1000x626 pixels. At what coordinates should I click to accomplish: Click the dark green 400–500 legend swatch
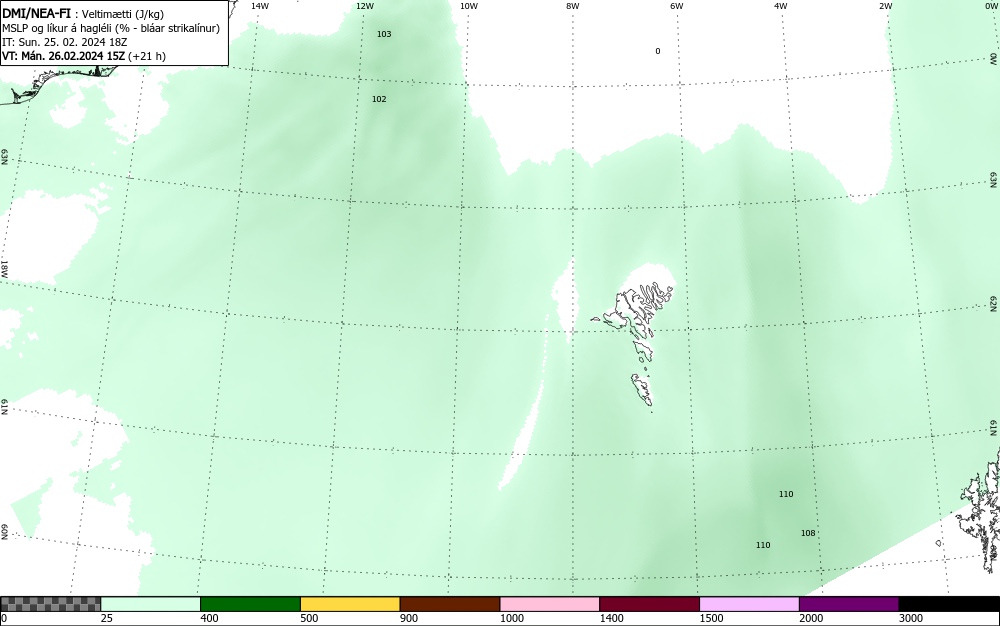coord(250,604)
